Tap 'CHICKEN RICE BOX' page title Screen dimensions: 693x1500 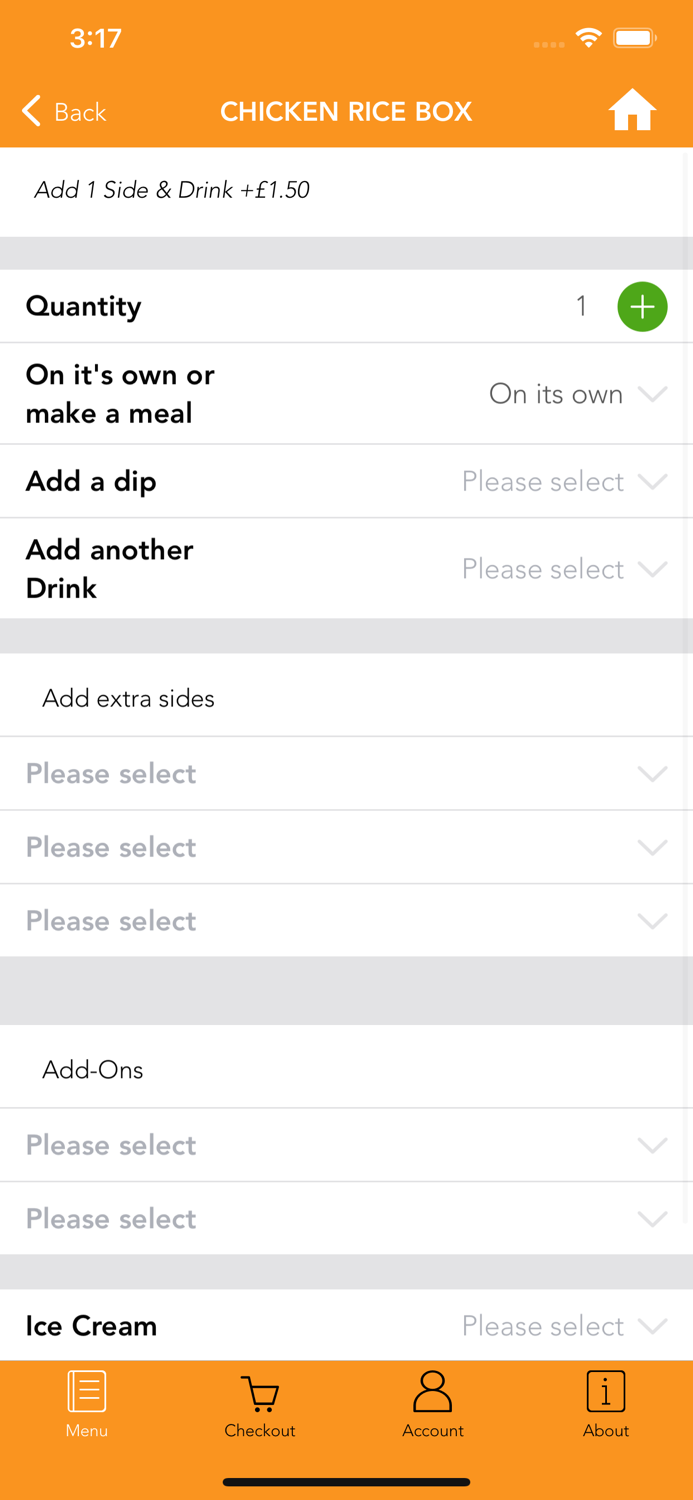point(346,111)
